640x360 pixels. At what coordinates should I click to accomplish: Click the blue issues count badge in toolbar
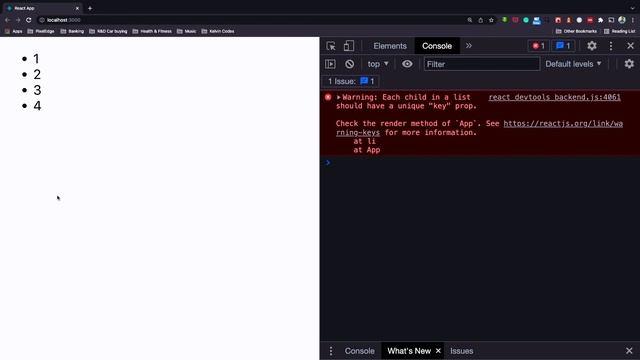(563, 46)
